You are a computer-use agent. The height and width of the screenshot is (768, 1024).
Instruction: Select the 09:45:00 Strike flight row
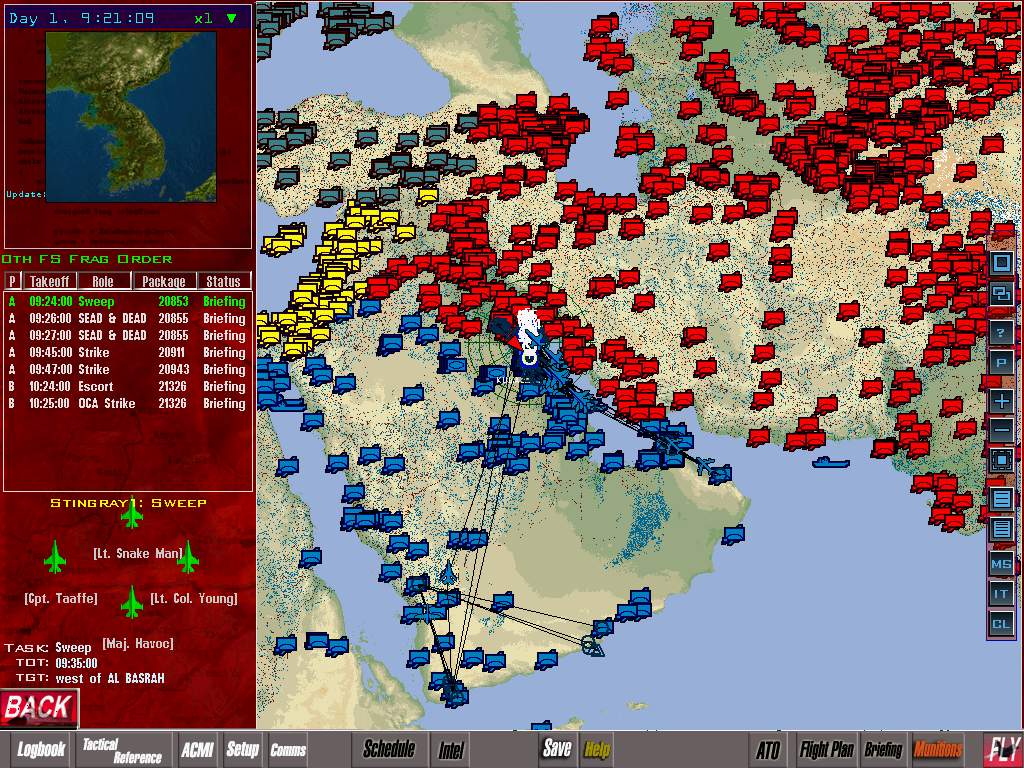(128, 353)
